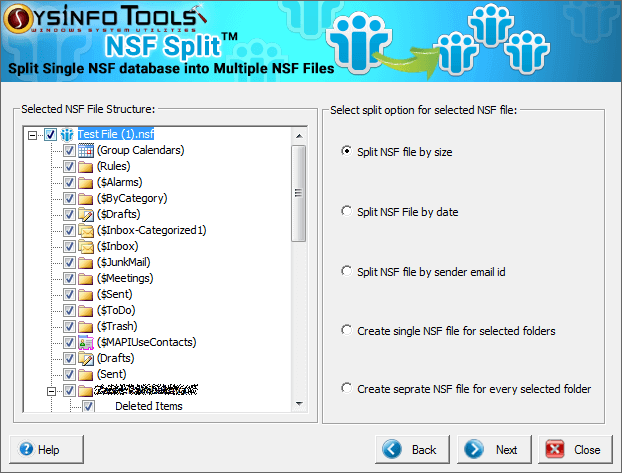Screen dimensions: 622x473
Task: Click the tree view scrollbar thumb
Action: (x=298, y=193)
